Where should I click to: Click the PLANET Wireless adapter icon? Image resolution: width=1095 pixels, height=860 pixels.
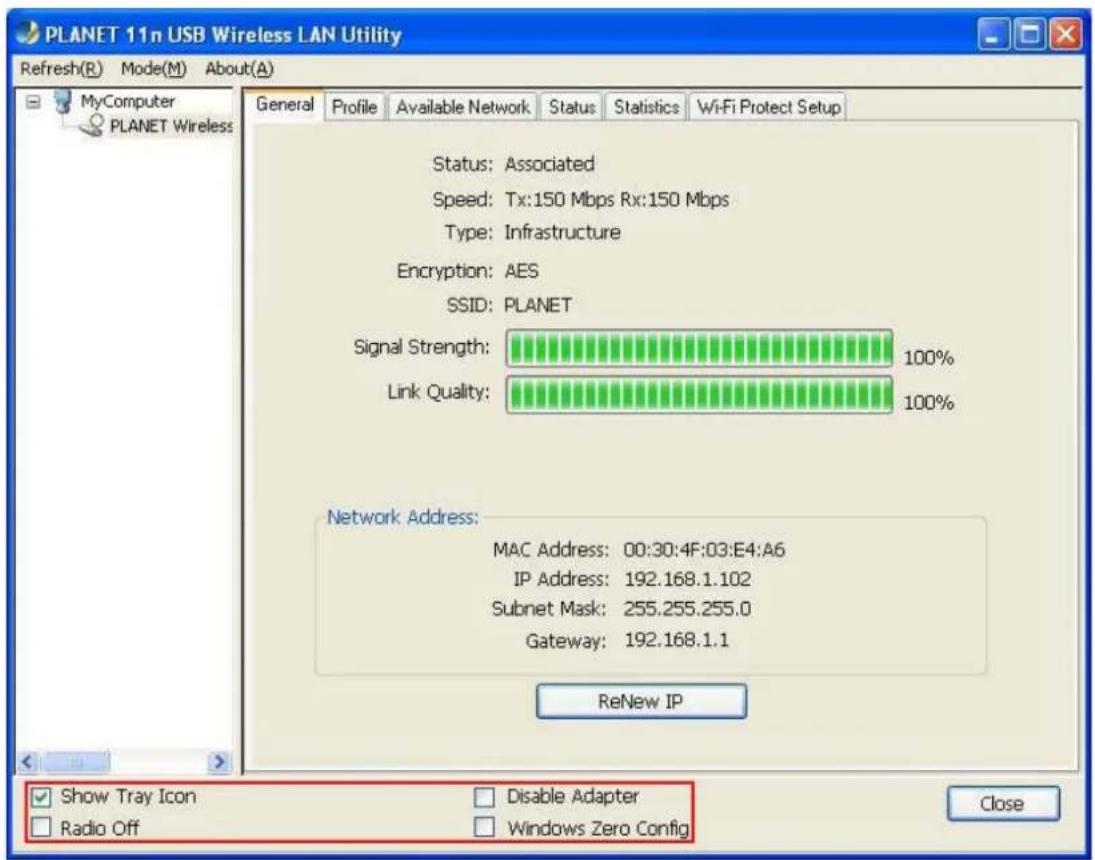coord(92,126)
